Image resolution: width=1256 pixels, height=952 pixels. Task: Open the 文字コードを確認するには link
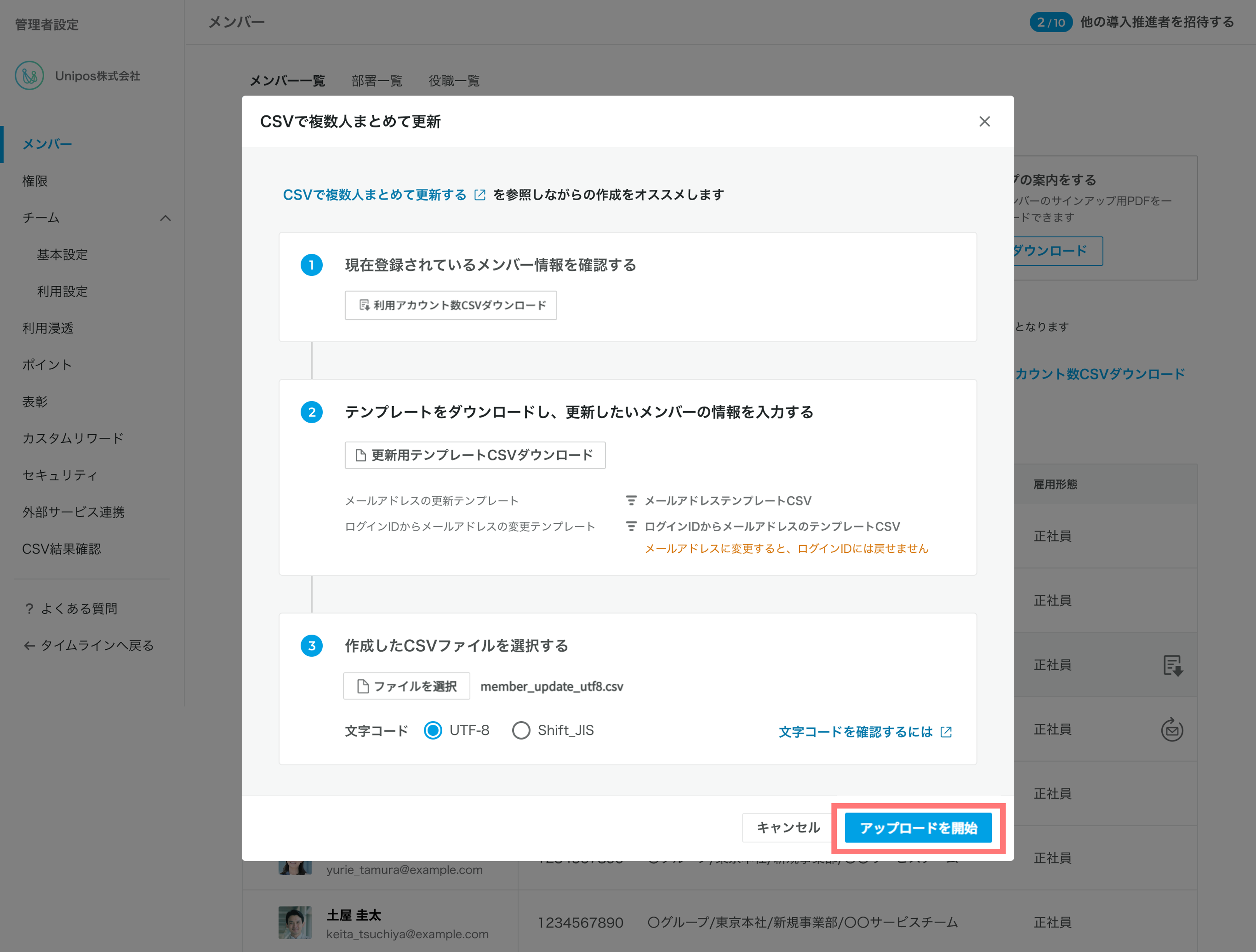[x=856, y=732]
